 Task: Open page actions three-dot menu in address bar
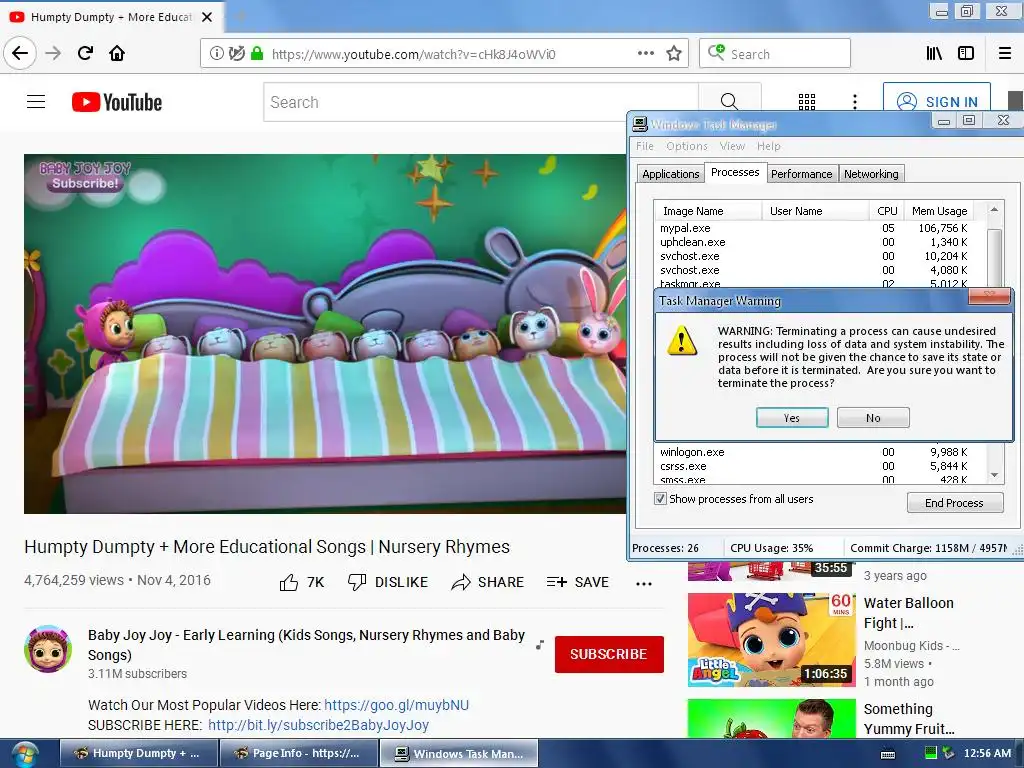click(x=645, y=54)
